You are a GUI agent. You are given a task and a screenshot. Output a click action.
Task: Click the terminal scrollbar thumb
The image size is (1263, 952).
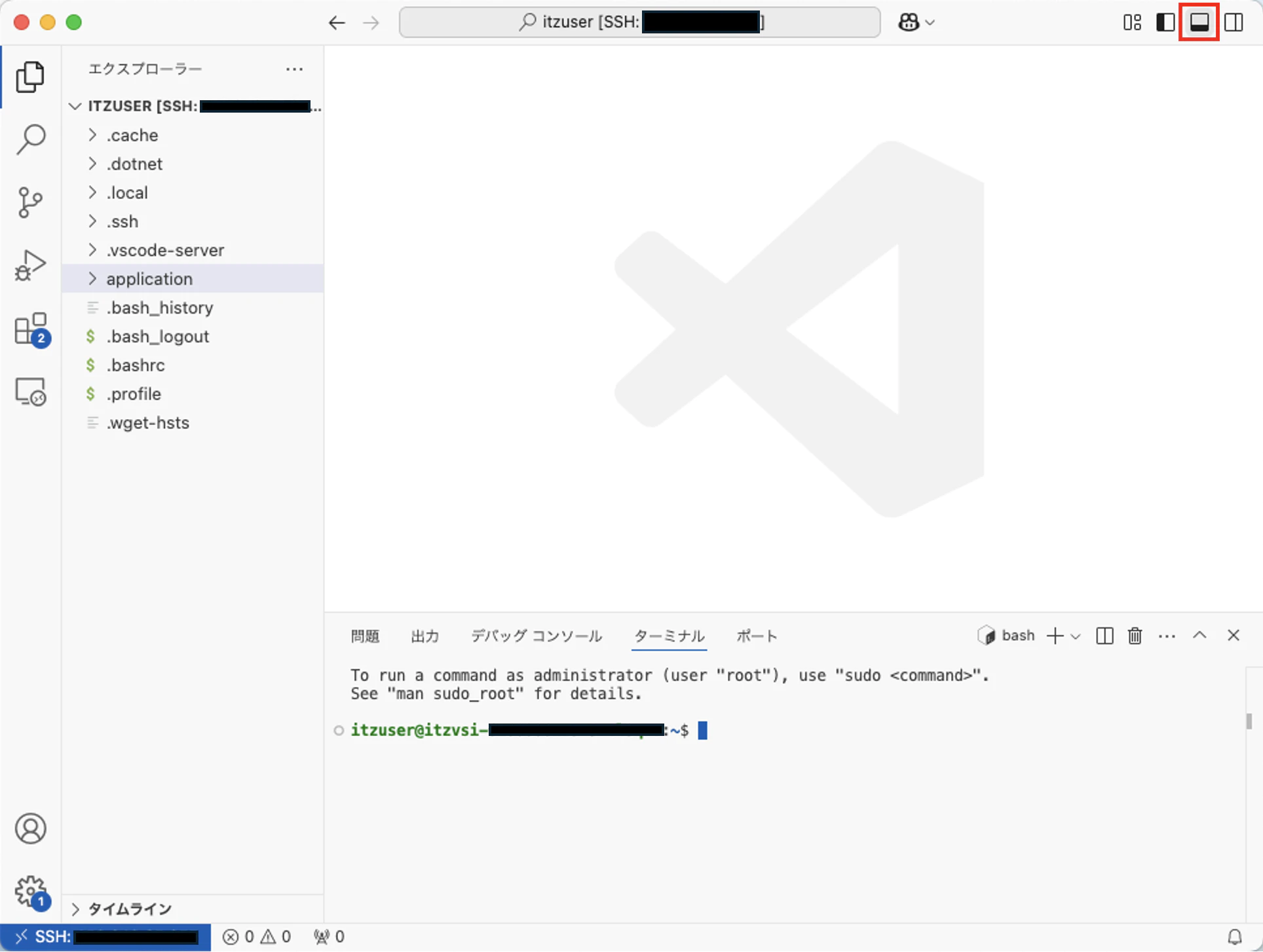pos(1249,720)
